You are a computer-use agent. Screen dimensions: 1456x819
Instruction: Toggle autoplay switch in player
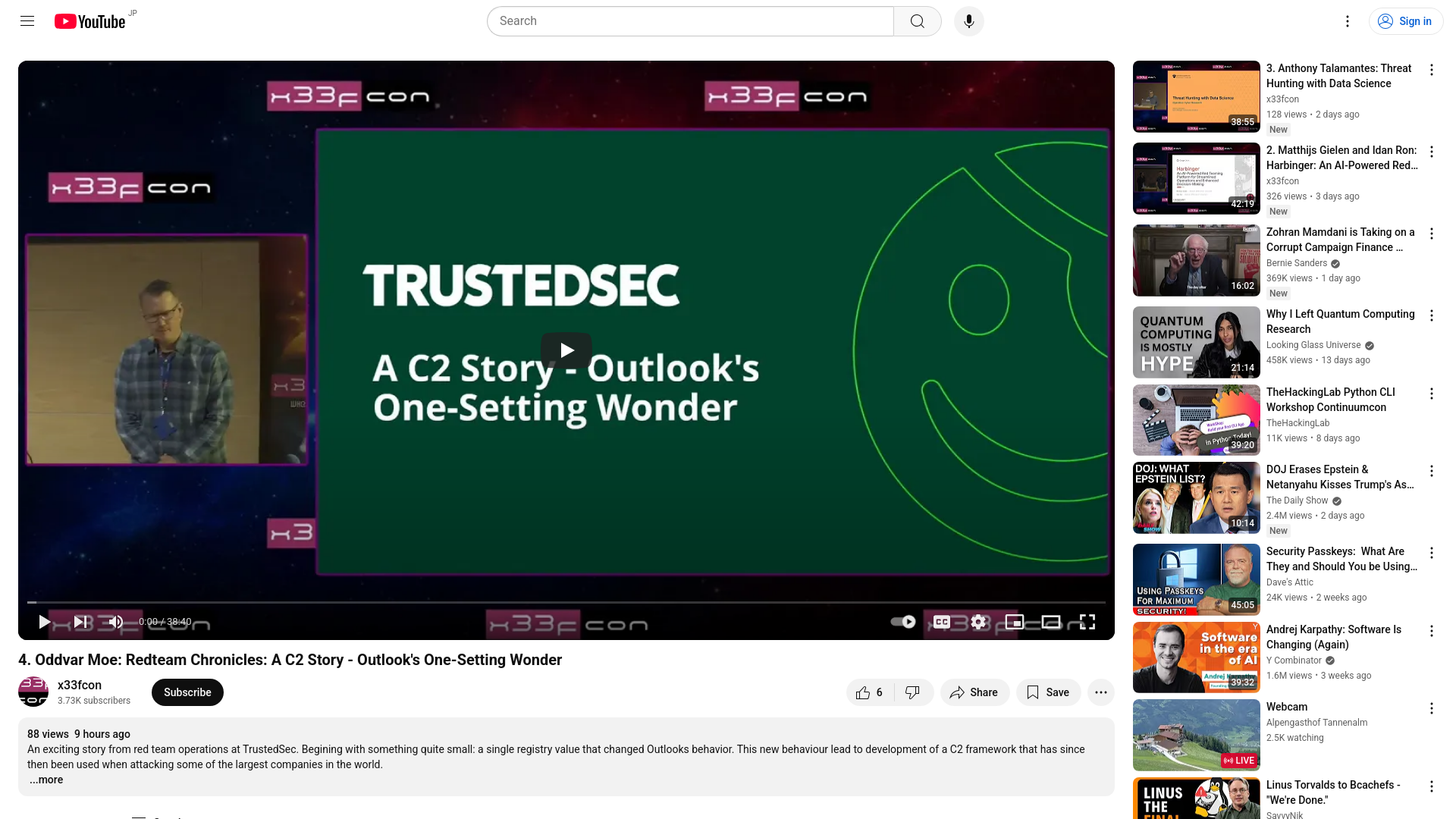pyautogui.click(x=903, y=622)
